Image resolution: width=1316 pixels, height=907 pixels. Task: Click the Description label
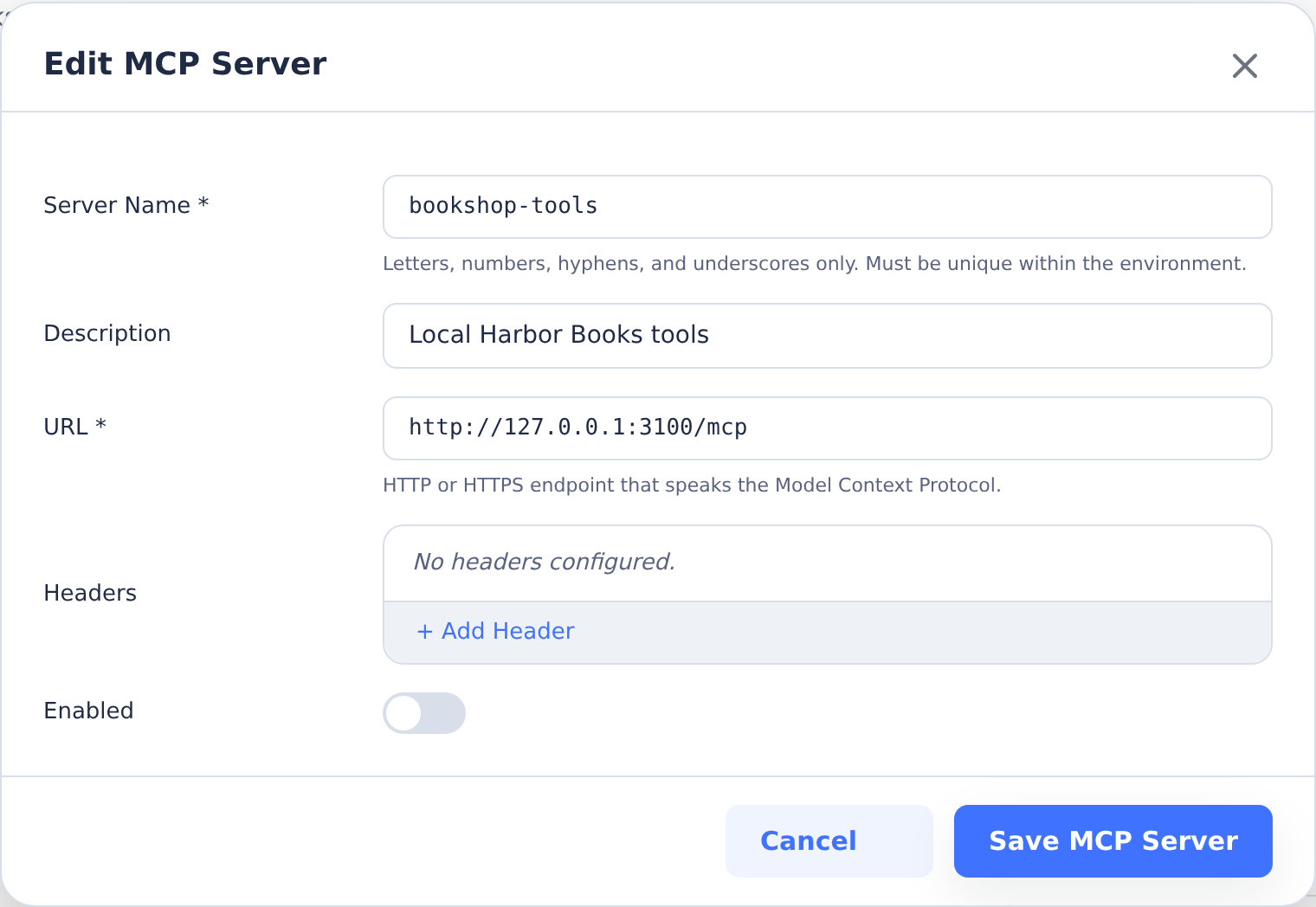(107, 334)
